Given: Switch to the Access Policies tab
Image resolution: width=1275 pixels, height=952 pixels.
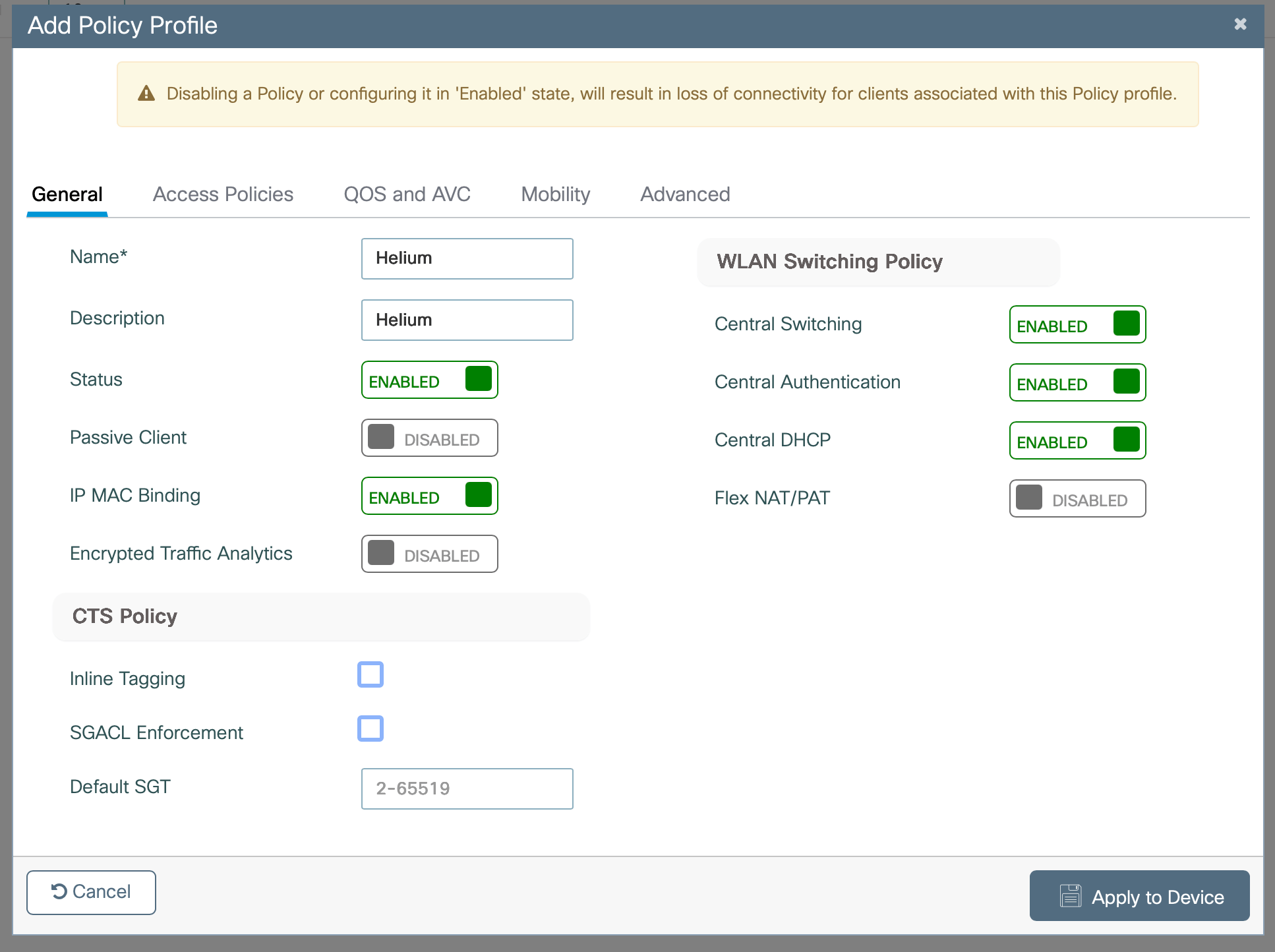Looking at the screenshot, I should coord(223,194).
